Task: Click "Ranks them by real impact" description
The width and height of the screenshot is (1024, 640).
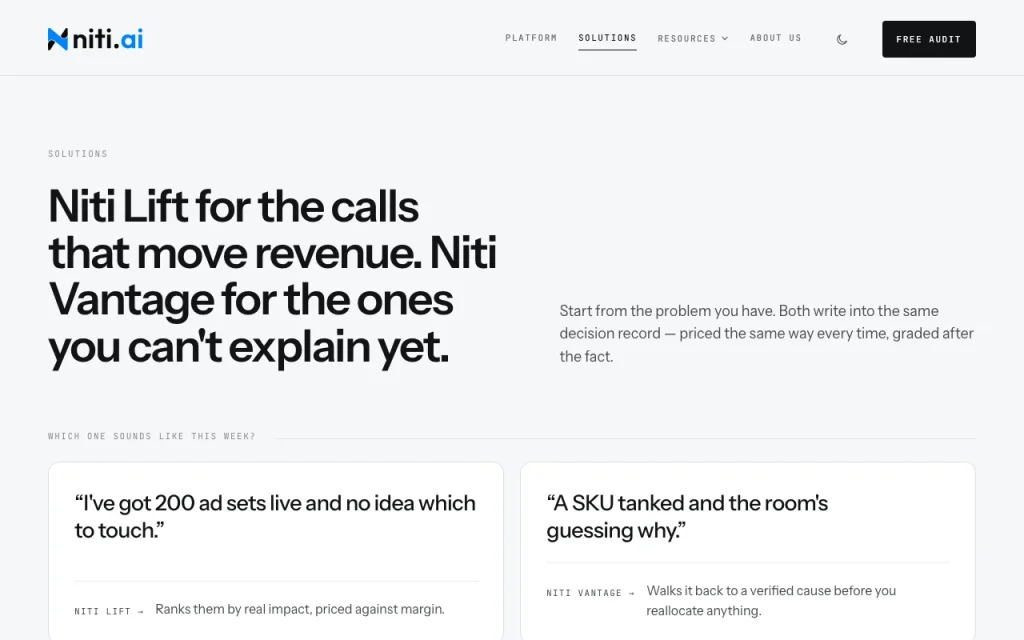Action: point(300,609)
